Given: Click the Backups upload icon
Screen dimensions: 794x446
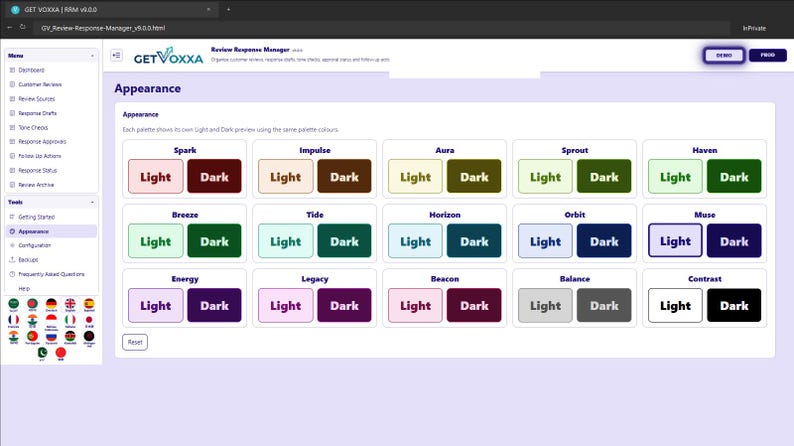Looking at the screenshot, I should (x=12, y=259).
